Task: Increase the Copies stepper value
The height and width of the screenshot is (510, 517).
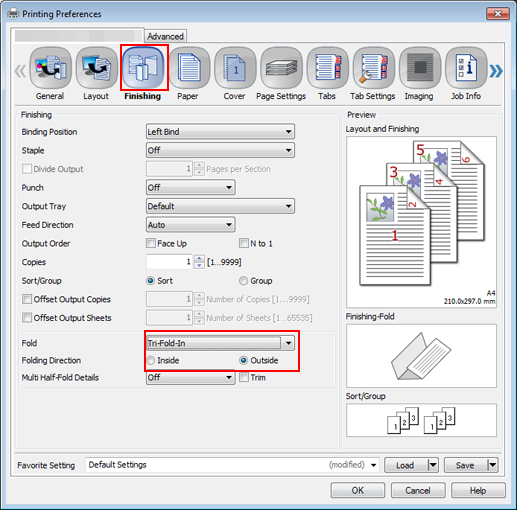Action: (199, 258)
